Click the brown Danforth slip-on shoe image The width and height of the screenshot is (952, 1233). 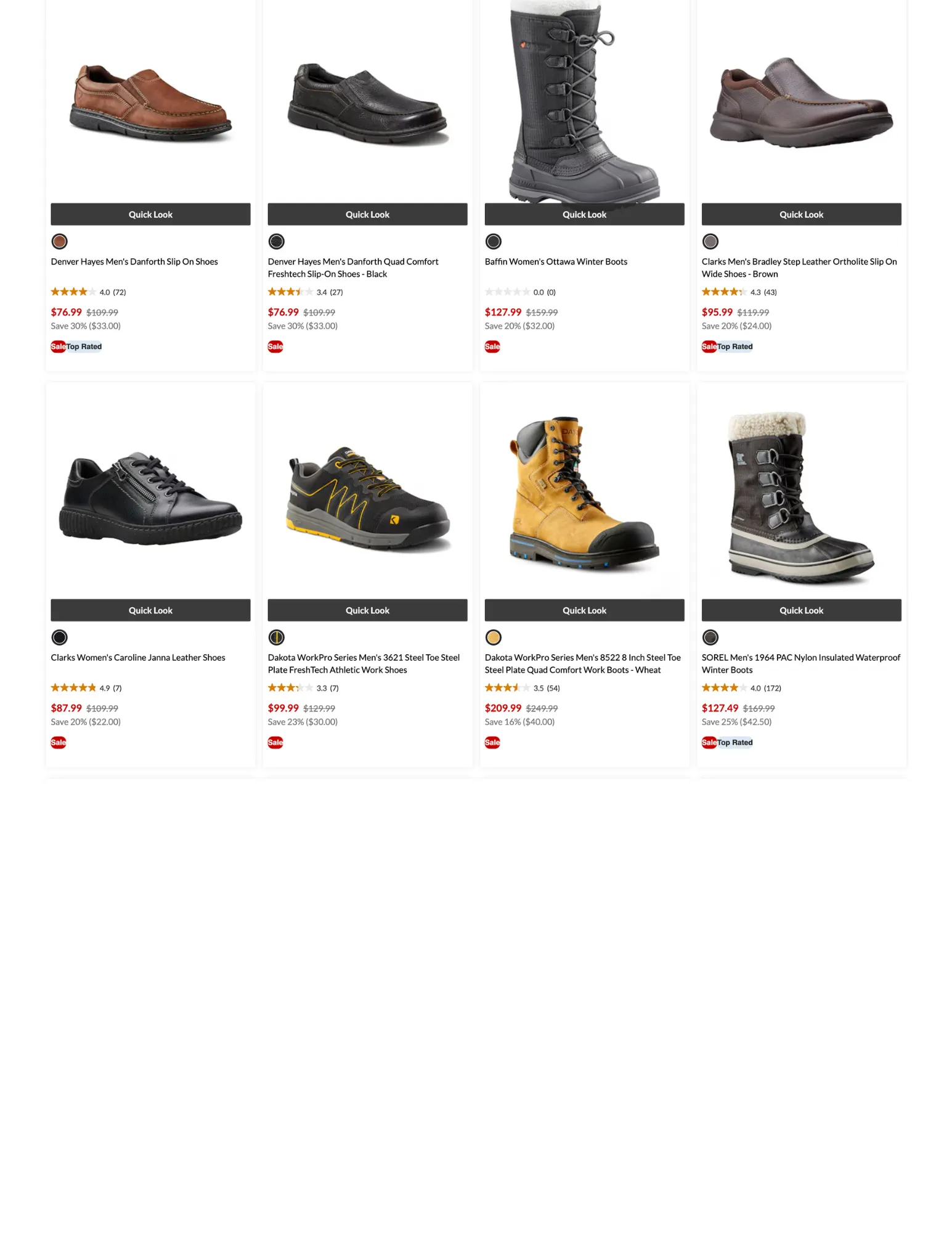pyautogui.click(x=150, y=102)
